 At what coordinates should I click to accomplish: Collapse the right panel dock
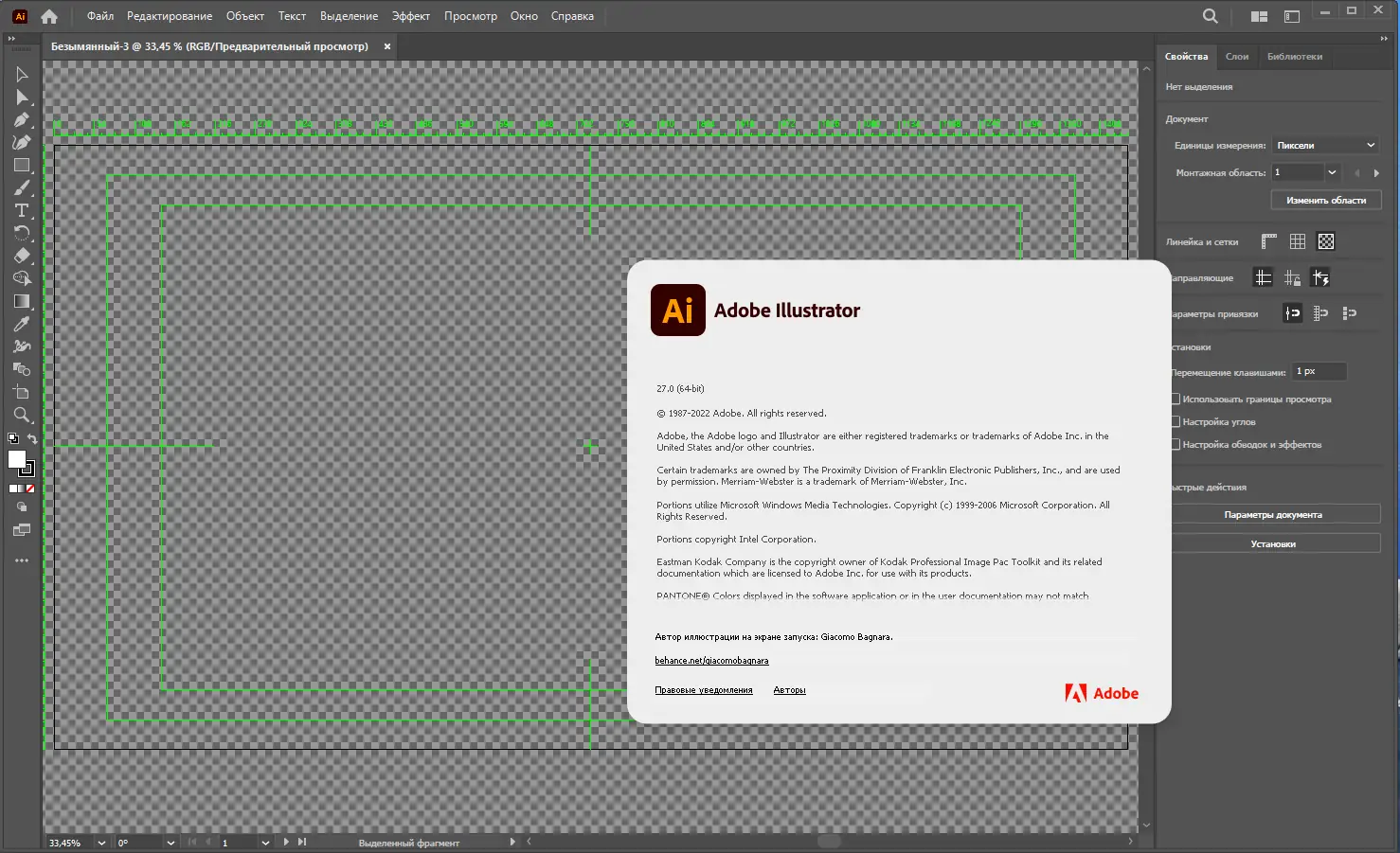pos(1384,39)
